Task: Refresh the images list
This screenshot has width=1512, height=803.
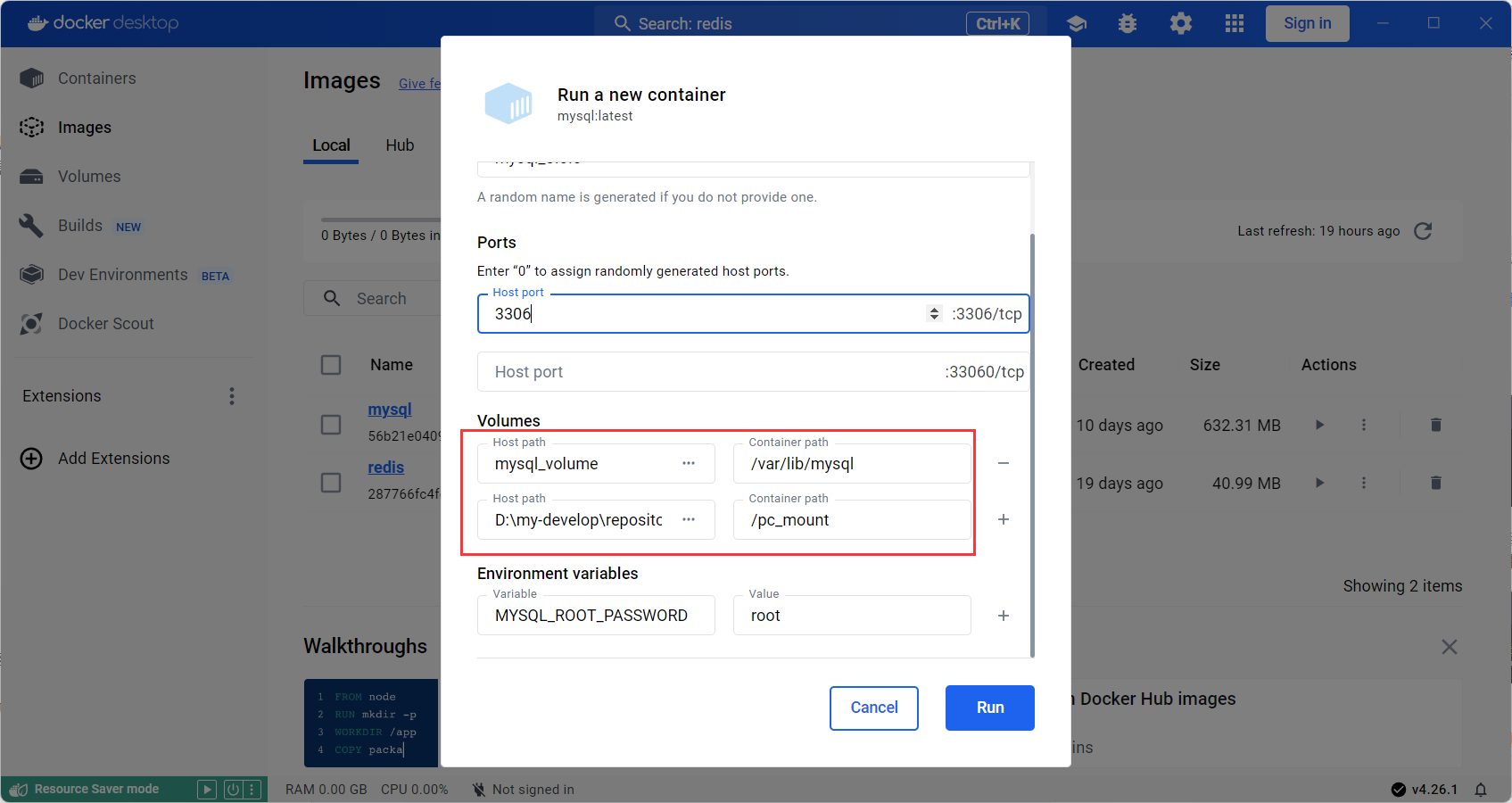Action: point(1423,231)
